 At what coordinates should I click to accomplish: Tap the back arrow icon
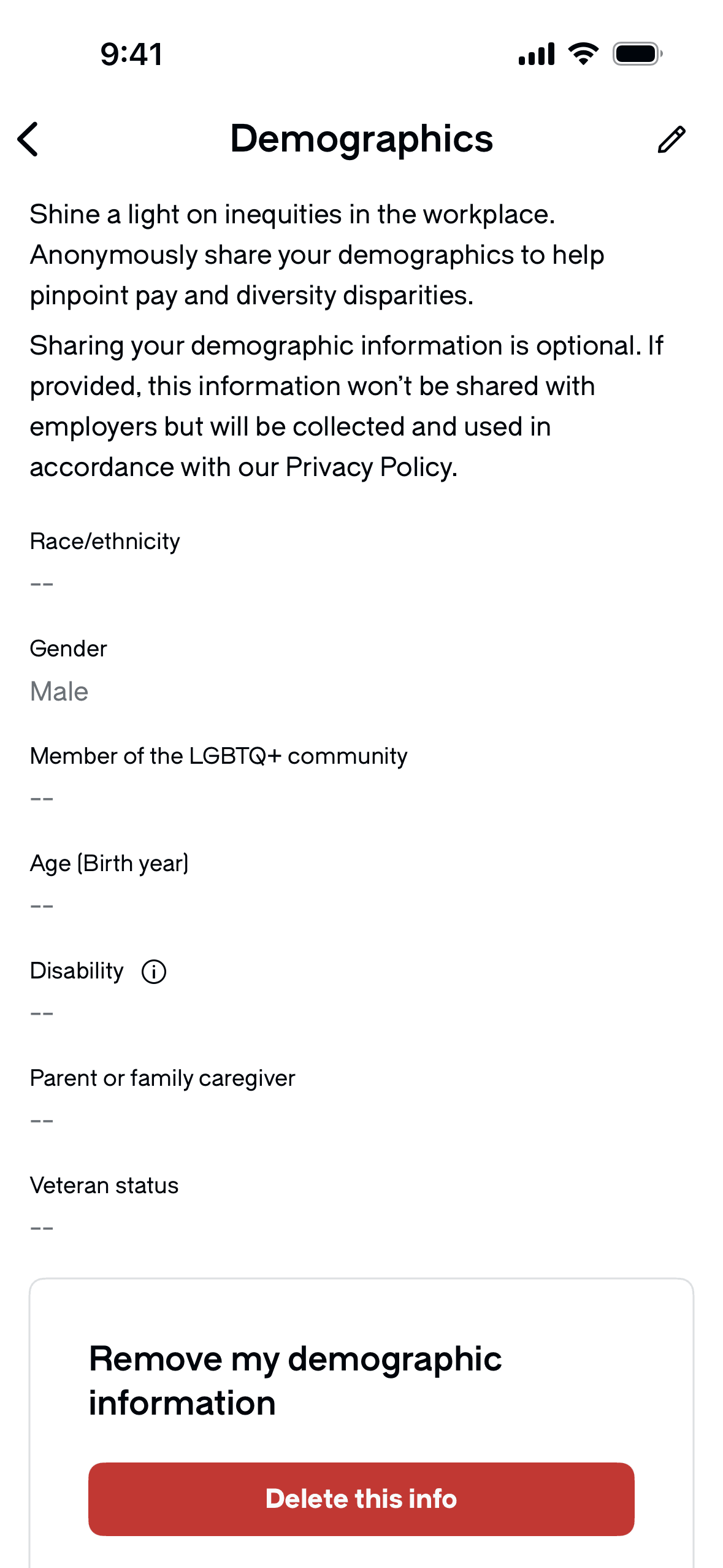(28, 139)
